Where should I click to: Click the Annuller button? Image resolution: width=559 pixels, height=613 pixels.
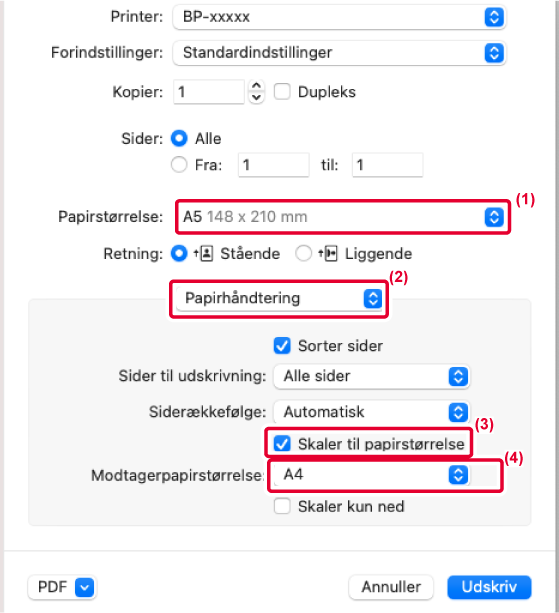[x=391, y=587]
